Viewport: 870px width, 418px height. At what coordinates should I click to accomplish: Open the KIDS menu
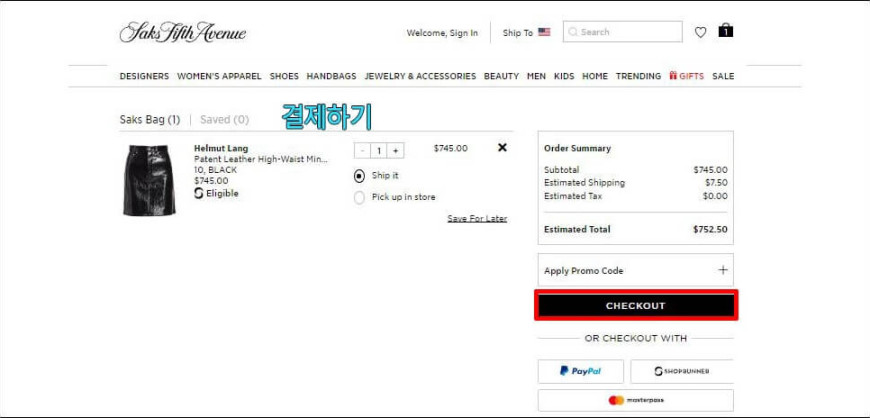tap(564, 76)
